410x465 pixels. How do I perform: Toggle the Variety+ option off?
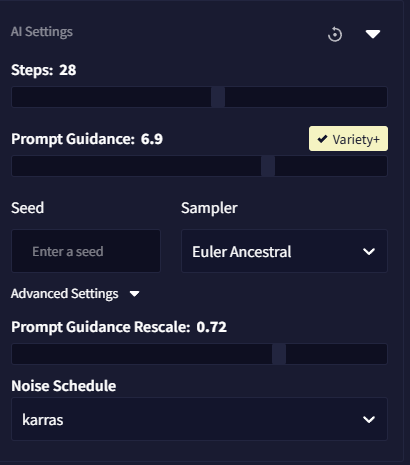[348, 139]
